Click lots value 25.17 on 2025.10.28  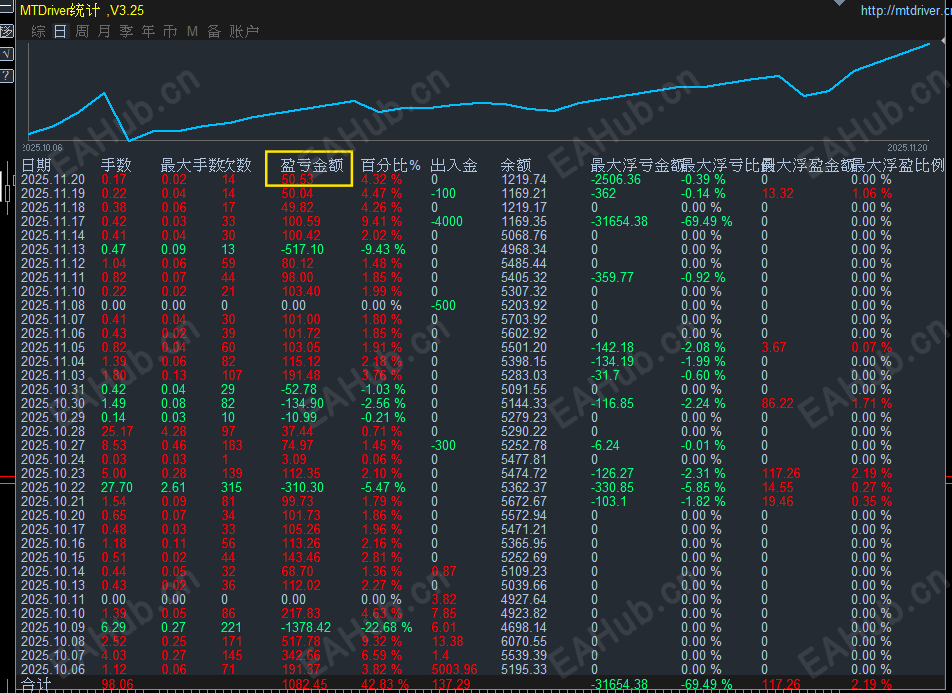pos(117,431)
